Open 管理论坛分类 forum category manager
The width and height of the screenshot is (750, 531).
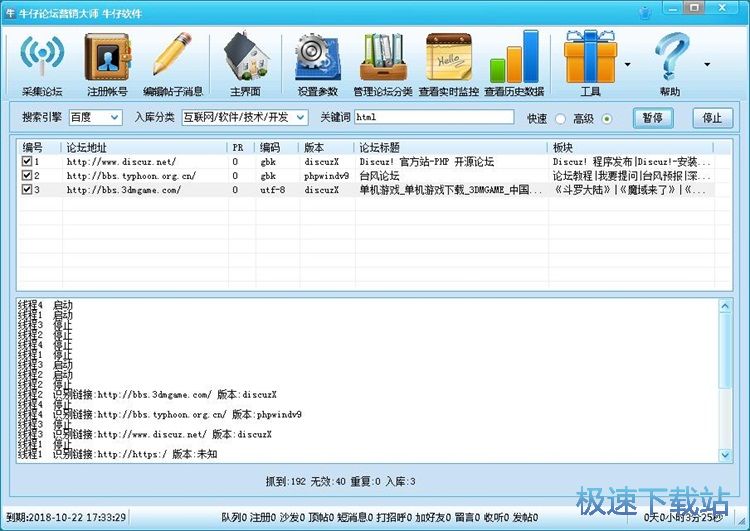click(383, 64)
